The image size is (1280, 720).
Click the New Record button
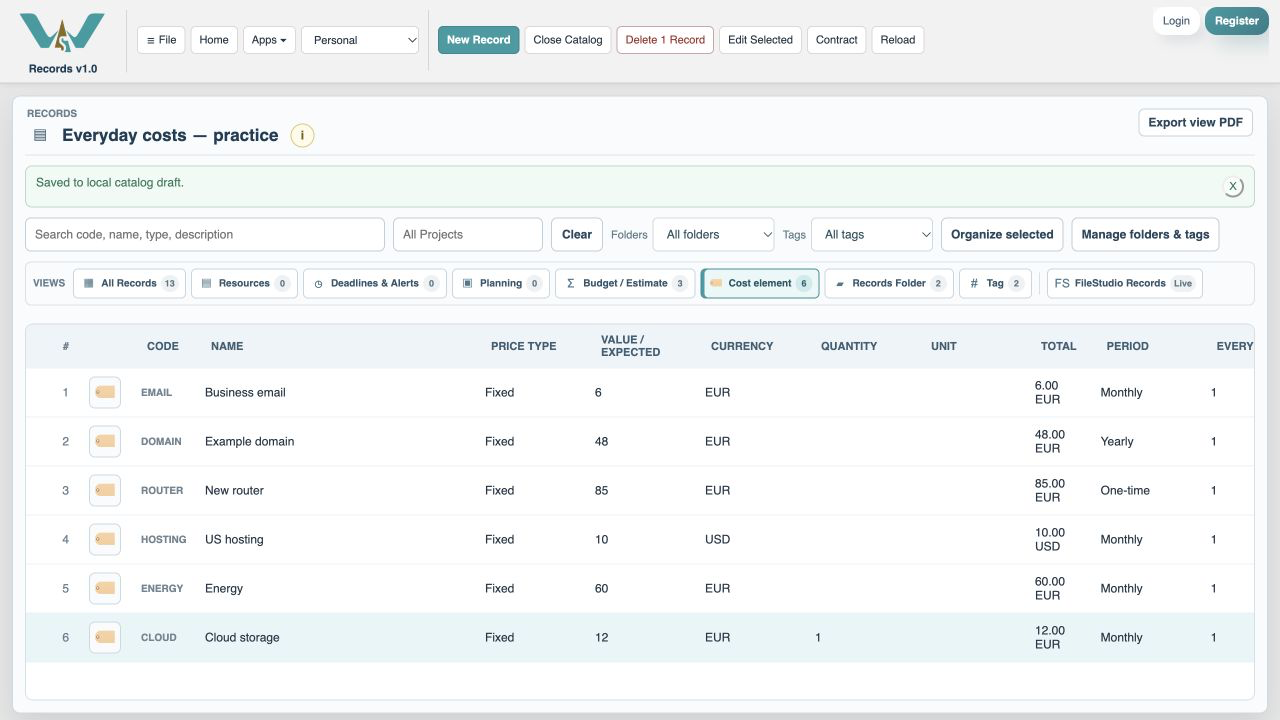479,40
